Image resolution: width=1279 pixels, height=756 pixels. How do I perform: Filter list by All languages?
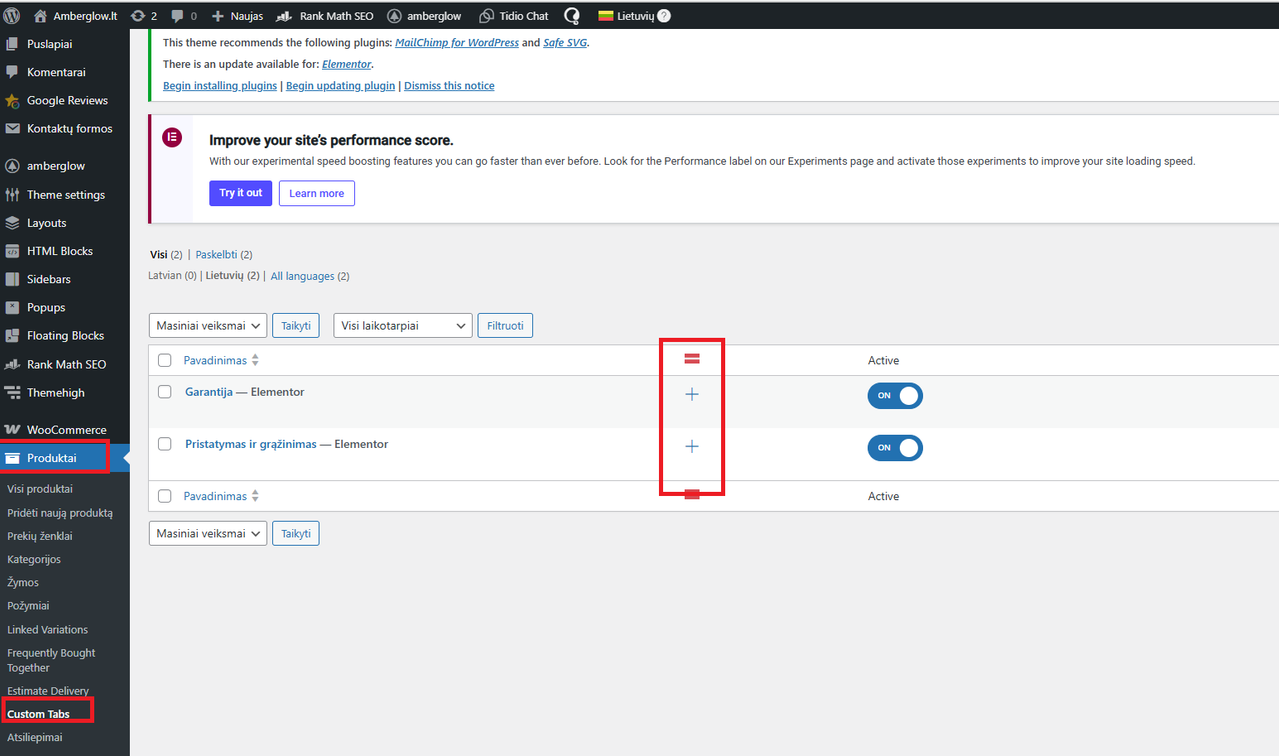click(x=302, y=276)
